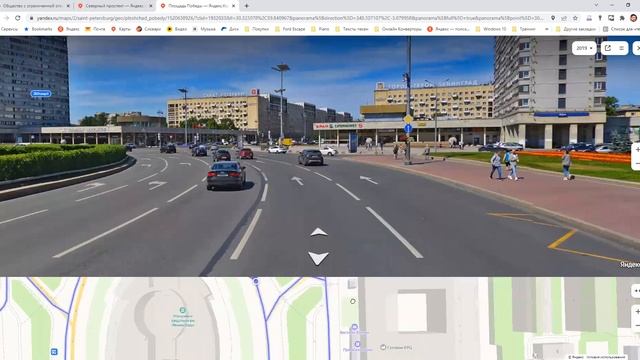
Task: Open a new browser tab
Action: [x=247, y=6]
